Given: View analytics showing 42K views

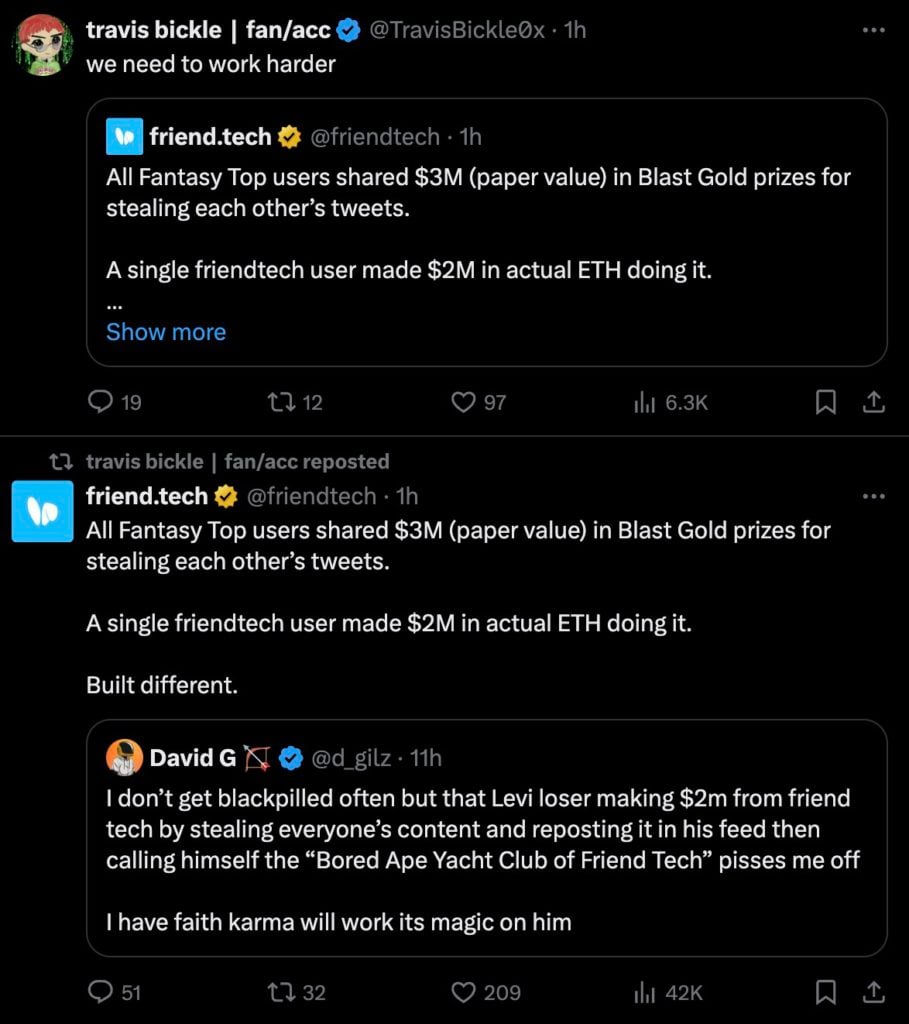Looking at the screenshot, I should [x=644, y=992].
